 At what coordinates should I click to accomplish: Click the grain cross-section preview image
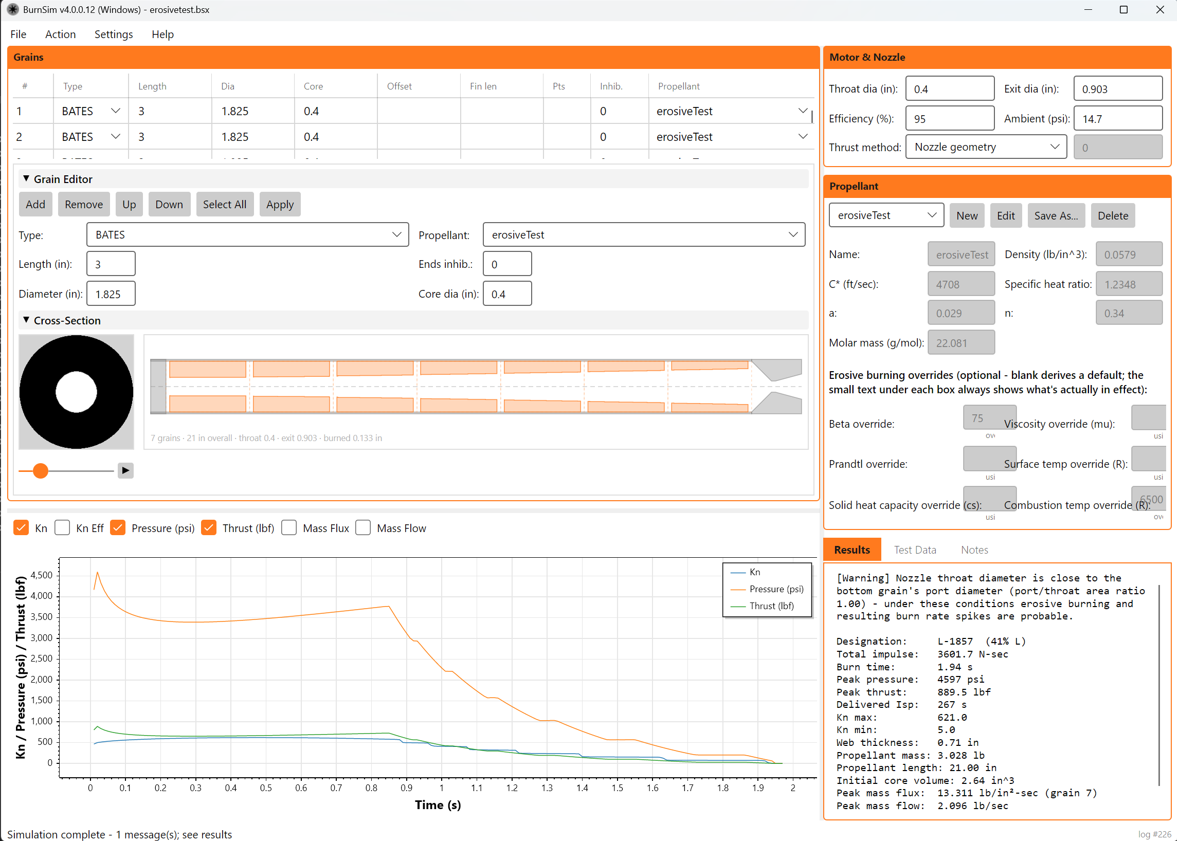[x=77, y=393]
